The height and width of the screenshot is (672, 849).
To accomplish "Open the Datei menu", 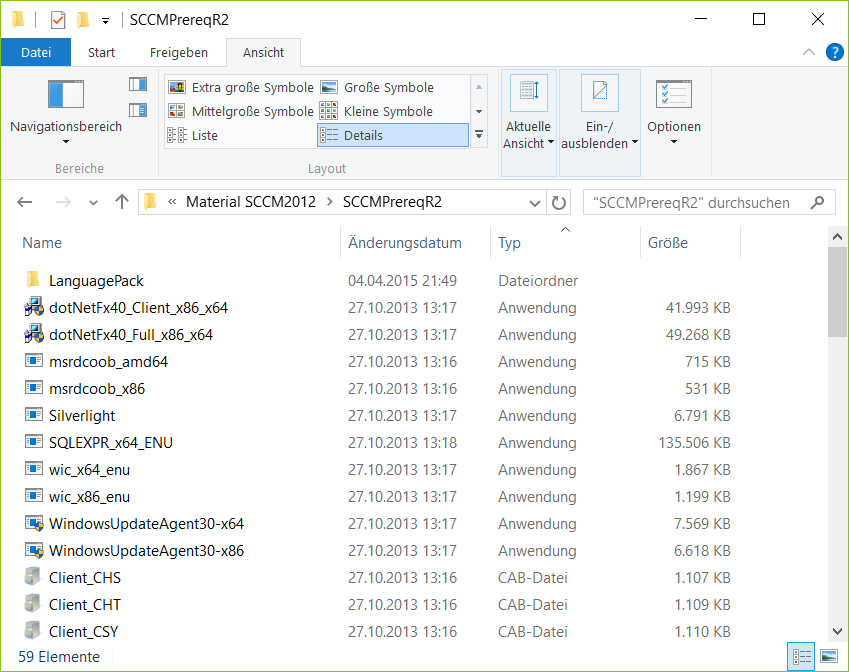I will click(x=36, y=53).
